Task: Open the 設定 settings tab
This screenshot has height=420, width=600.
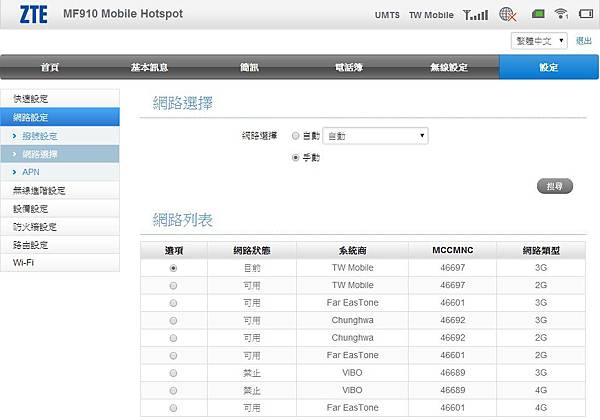Action: point(549,67)
